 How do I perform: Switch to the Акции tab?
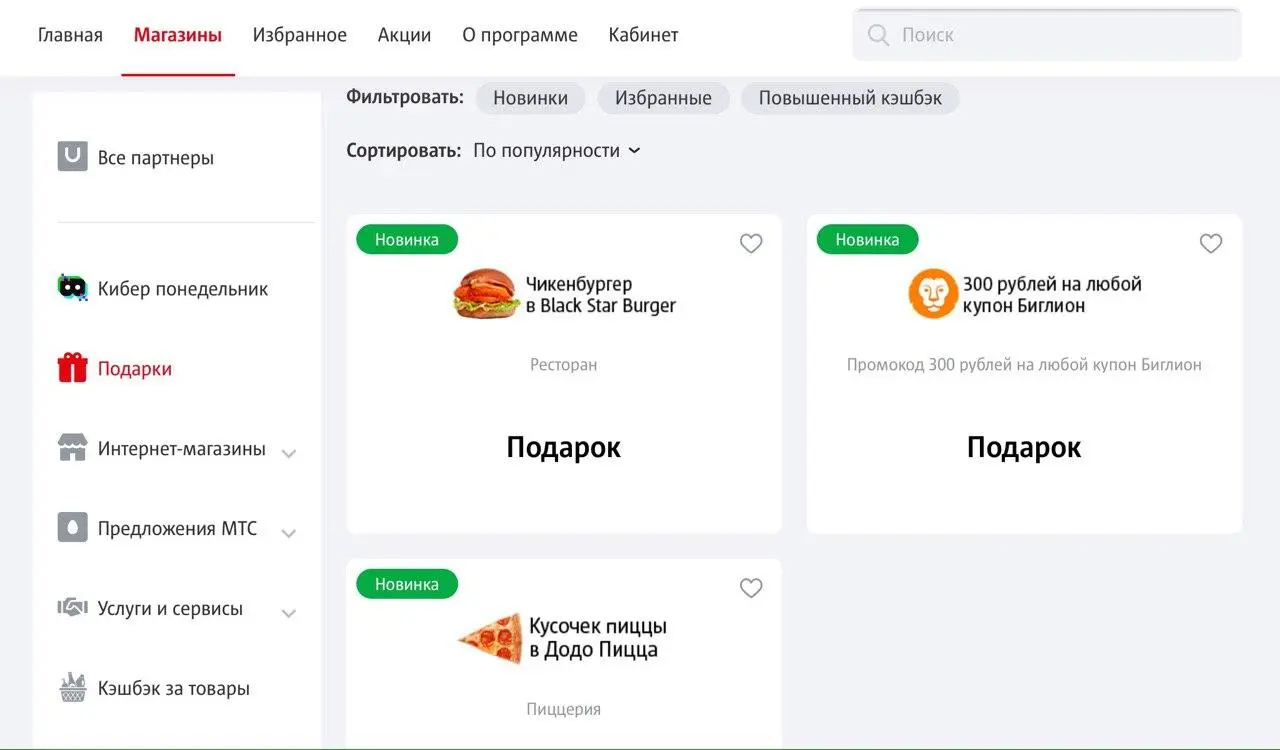pos(404,35)
